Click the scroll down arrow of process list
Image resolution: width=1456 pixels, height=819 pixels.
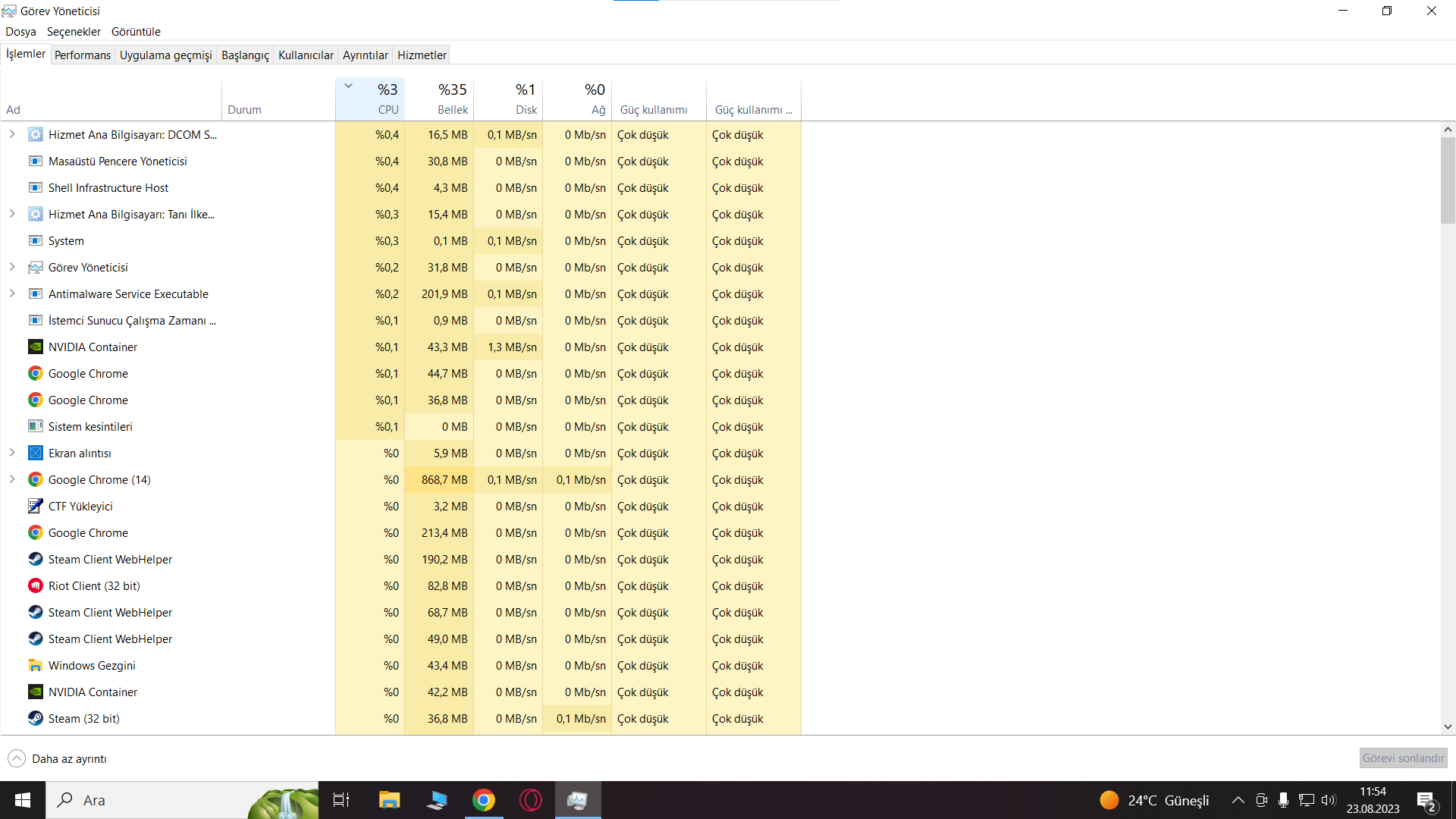(x=1448, y=726)
